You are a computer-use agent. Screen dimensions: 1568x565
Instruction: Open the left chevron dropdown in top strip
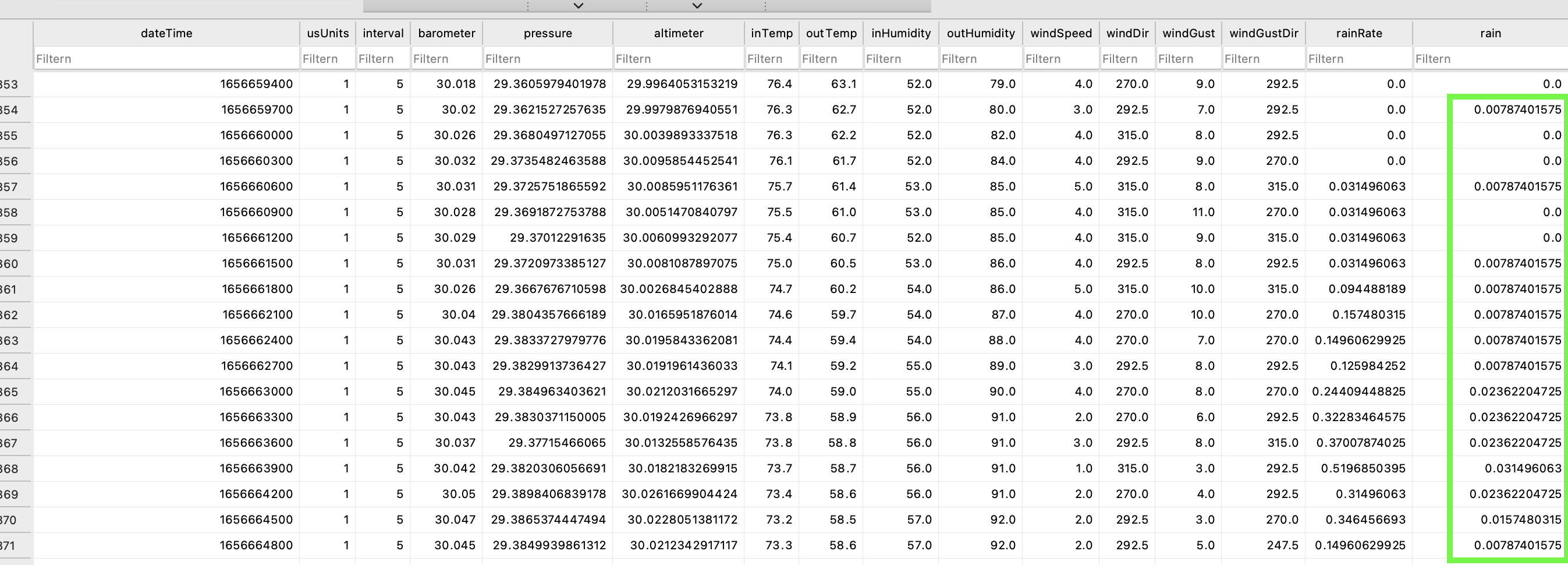(579, 5)
